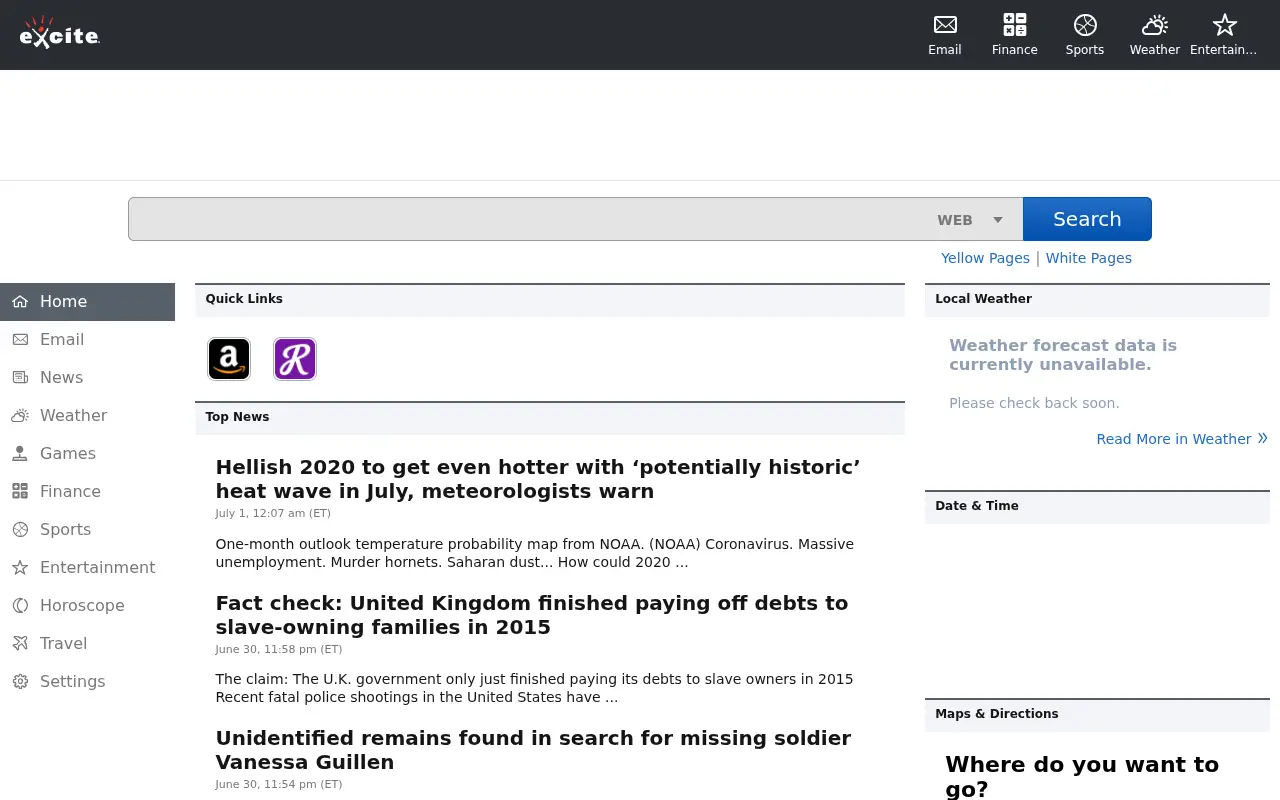This screenshot has height=800, width=1280.
Task: Select Games in the sidebar menu
Action: pos(68,454)
